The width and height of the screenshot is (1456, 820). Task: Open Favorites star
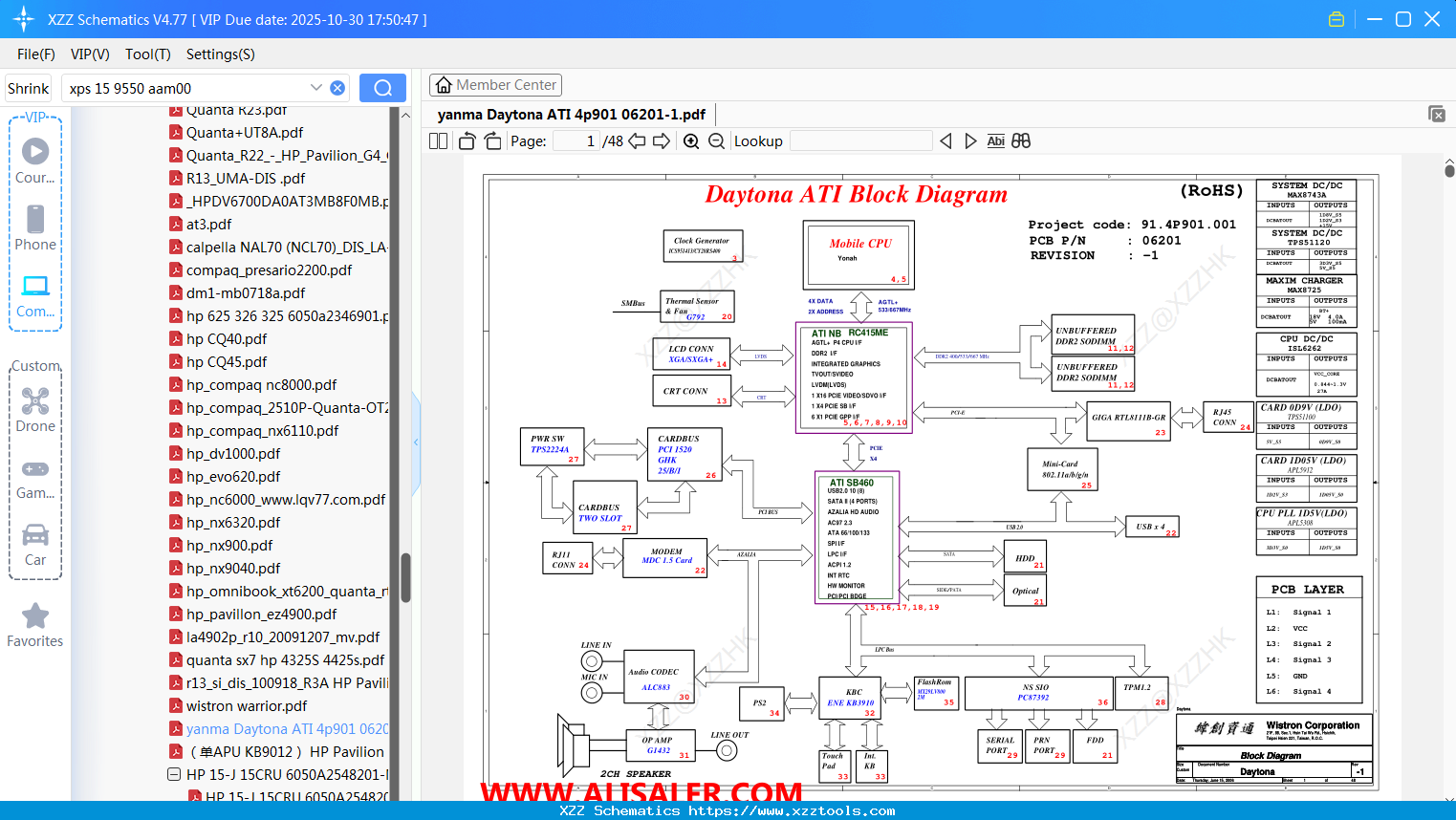point(35,625)
